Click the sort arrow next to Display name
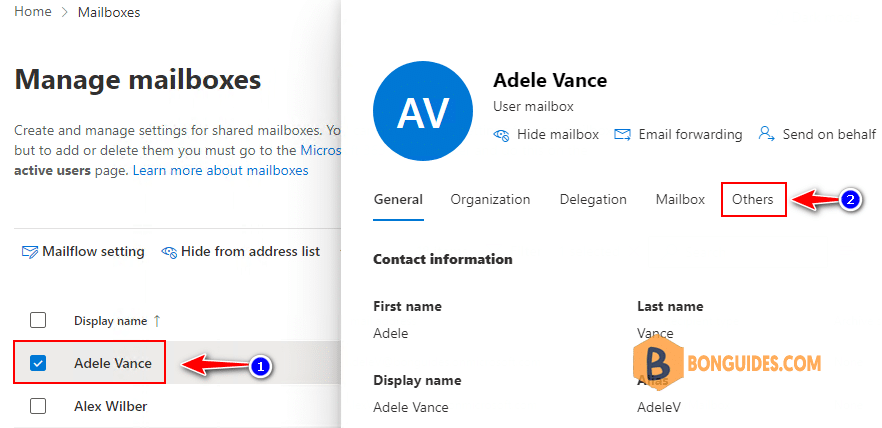Screen dimensions: 882x428 click(x=157, y=321)
